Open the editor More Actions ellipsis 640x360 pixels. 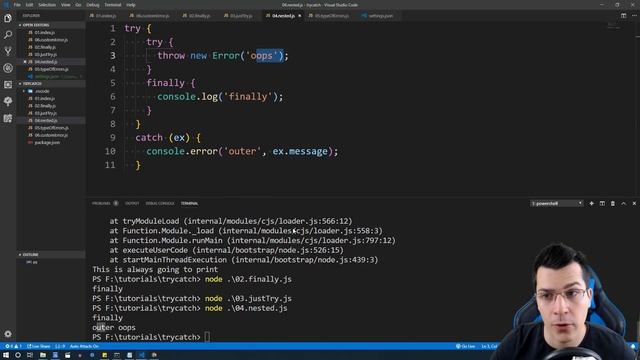[634, 16]
